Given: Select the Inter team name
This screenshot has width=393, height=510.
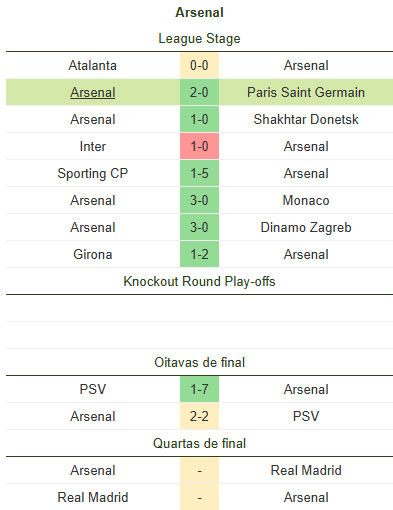Looking at the screenshot, I should 93,146.
